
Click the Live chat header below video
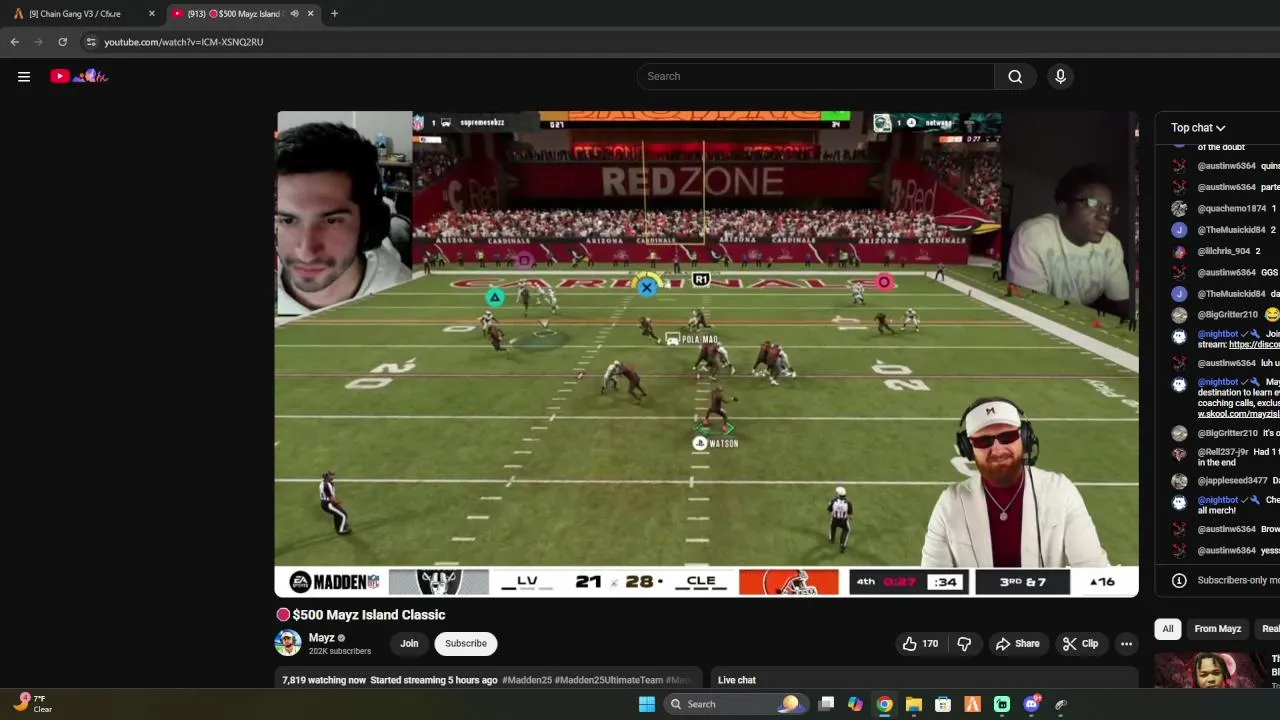[x=737, y=680]
